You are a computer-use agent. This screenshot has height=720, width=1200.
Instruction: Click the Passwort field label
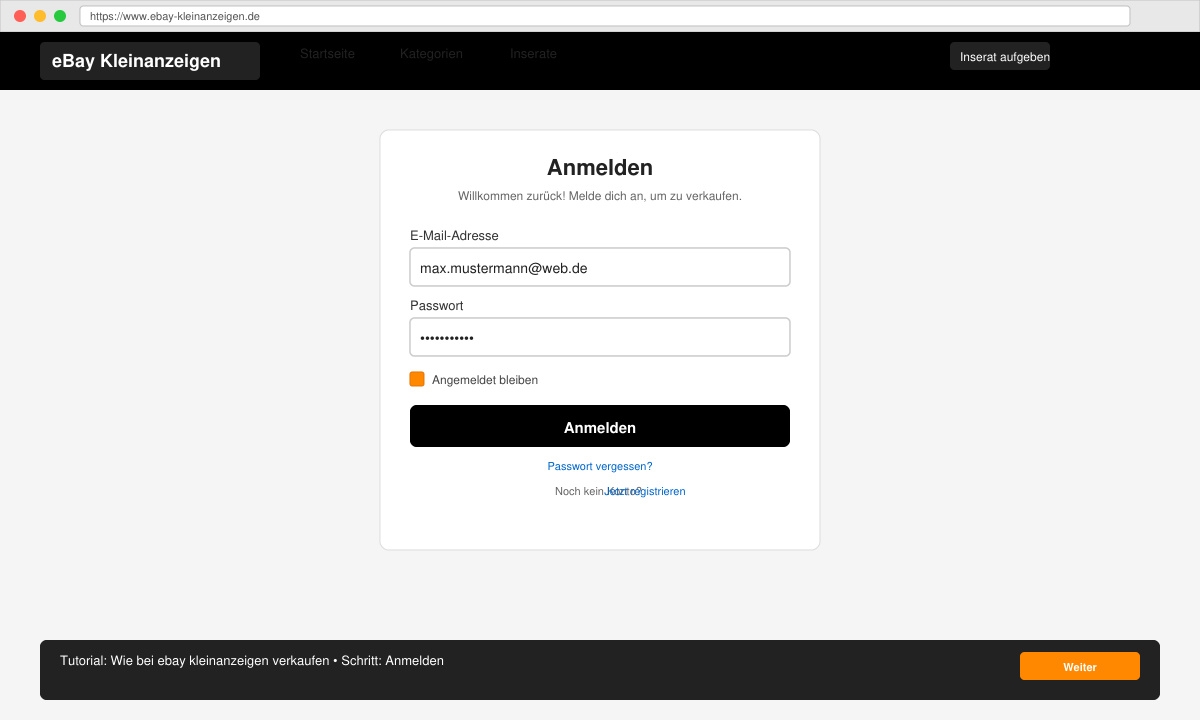[x=437, y=306]
